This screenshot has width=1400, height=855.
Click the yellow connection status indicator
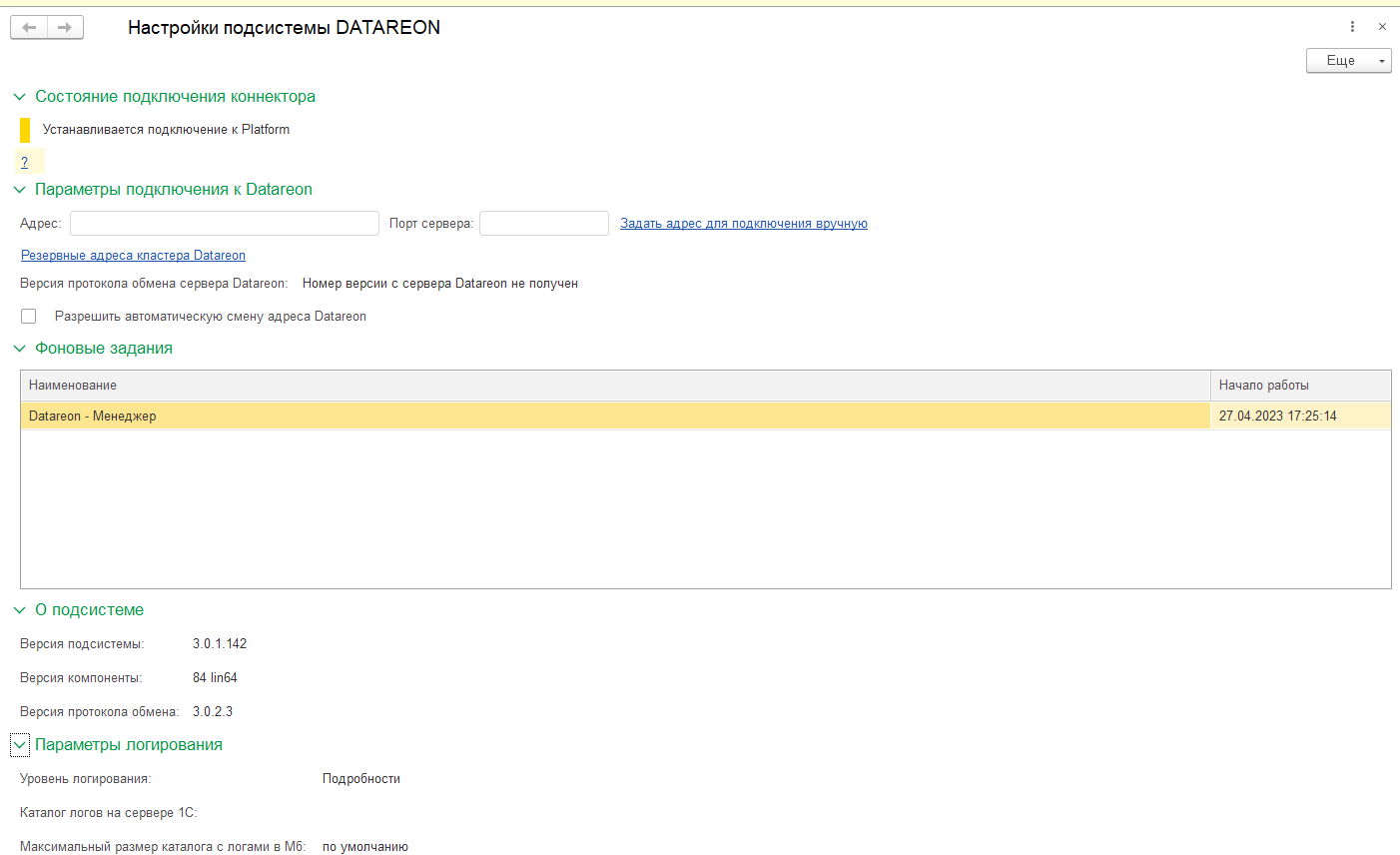pyautogui.click(x=25, y=130)
